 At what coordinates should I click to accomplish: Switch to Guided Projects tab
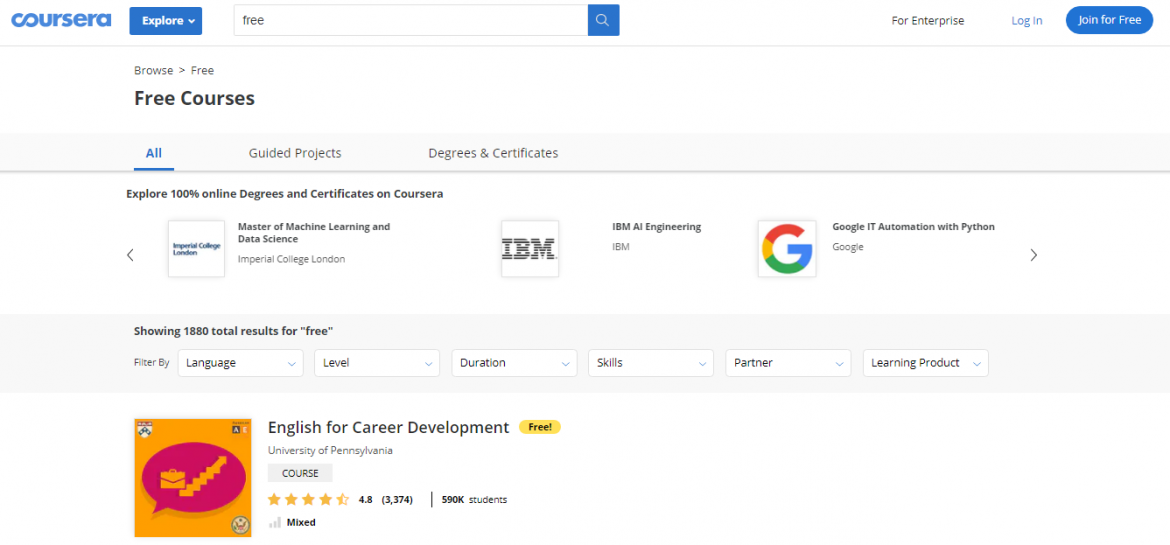295,153
